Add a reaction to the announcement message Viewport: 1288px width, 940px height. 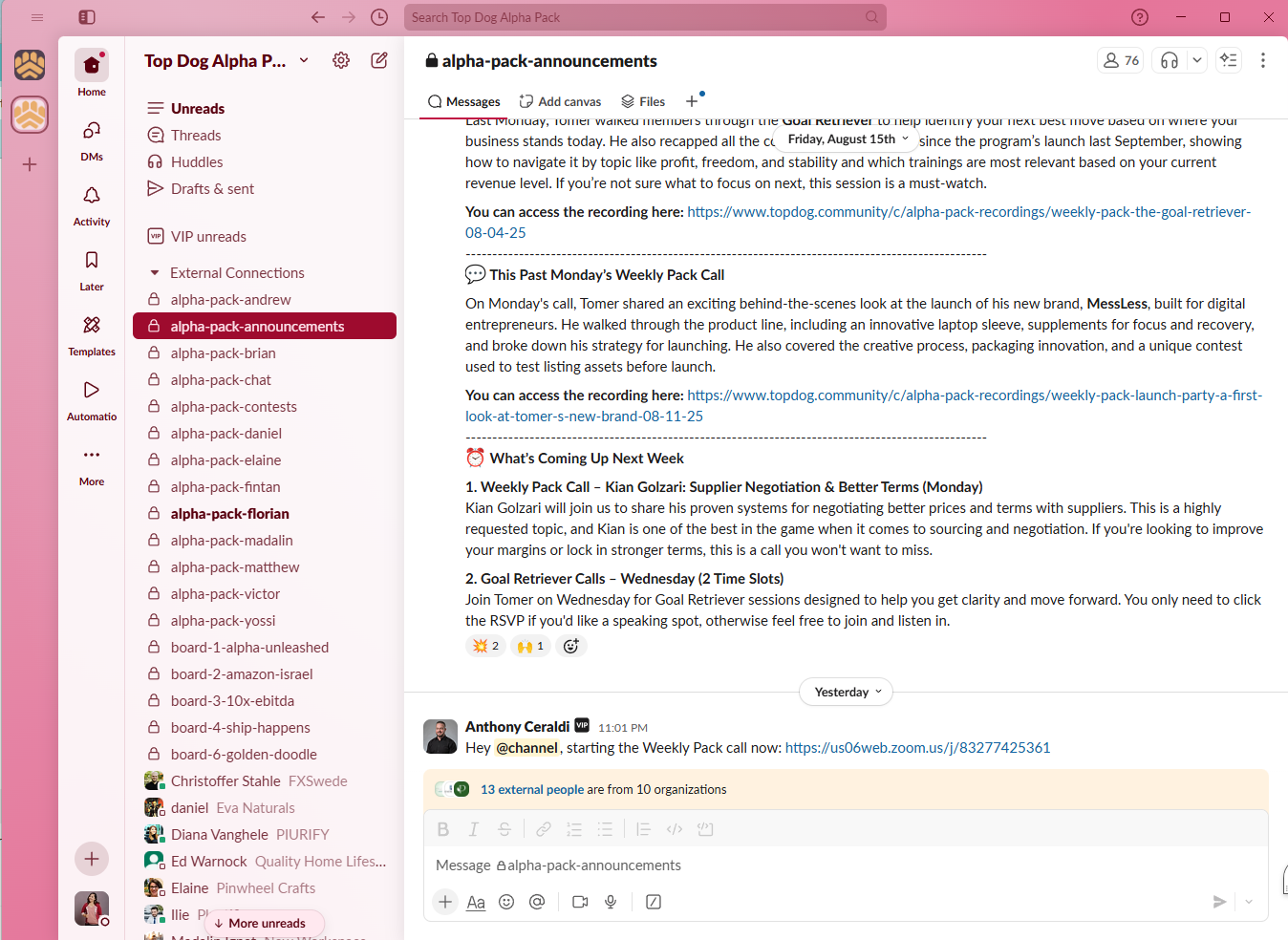click(x=571, y=646)
